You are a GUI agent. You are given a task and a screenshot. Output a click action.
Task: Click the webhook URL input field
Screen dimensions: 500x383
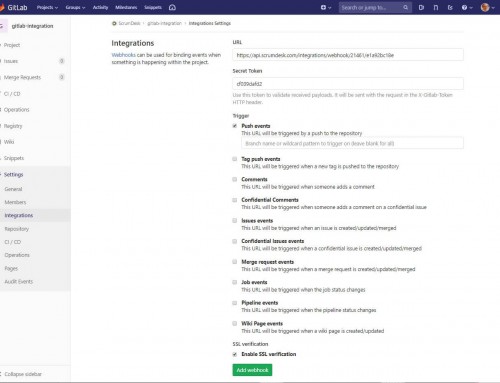point(348,55)
